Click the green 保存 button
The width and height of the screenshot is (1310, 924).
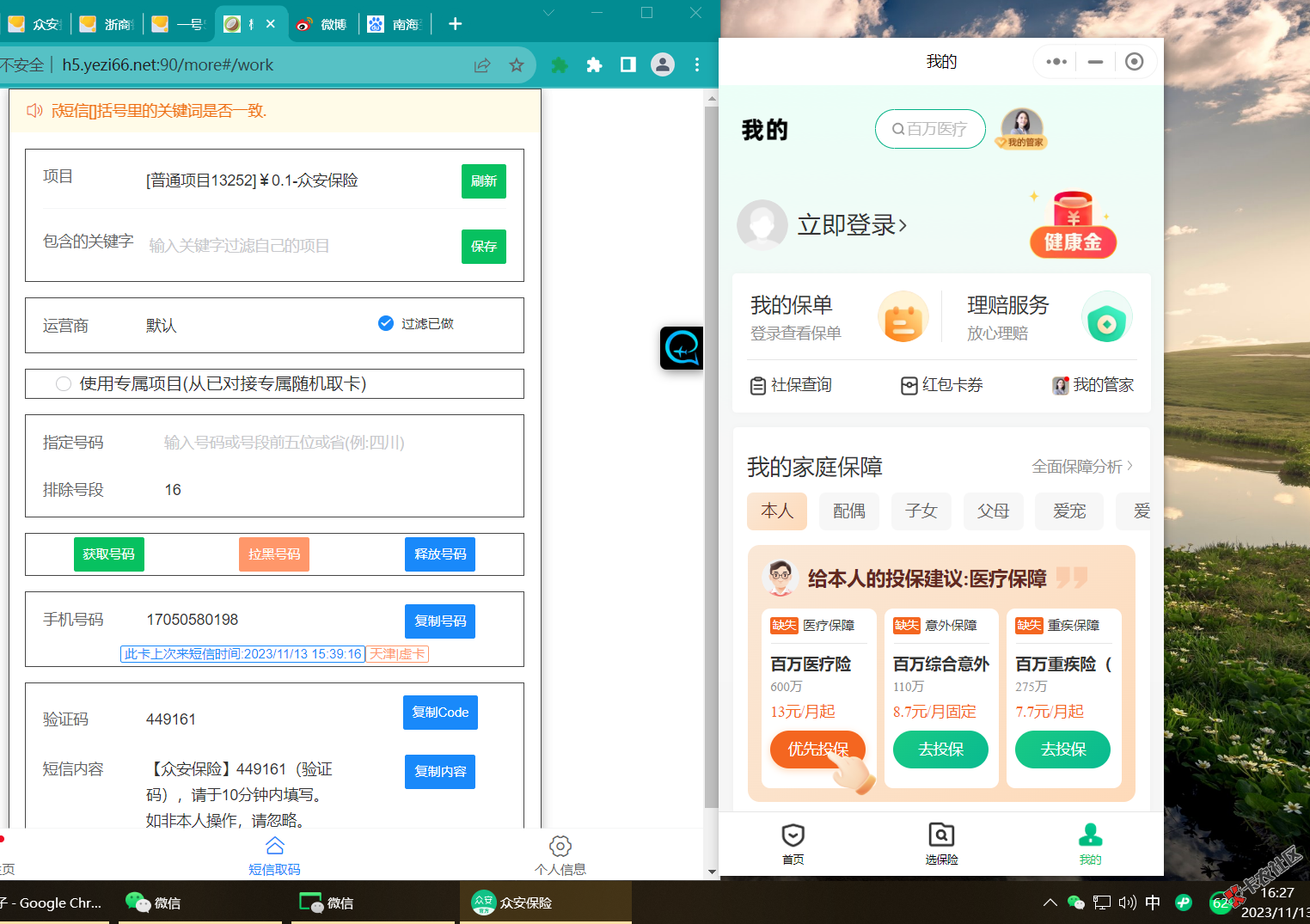tap(484, 247)
